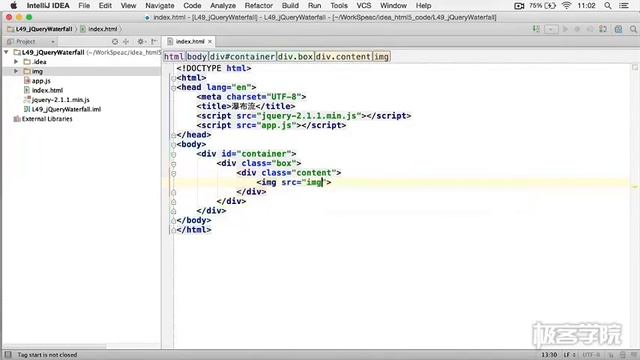Select index.html in the project tree
640x360 pixels.
43,90
